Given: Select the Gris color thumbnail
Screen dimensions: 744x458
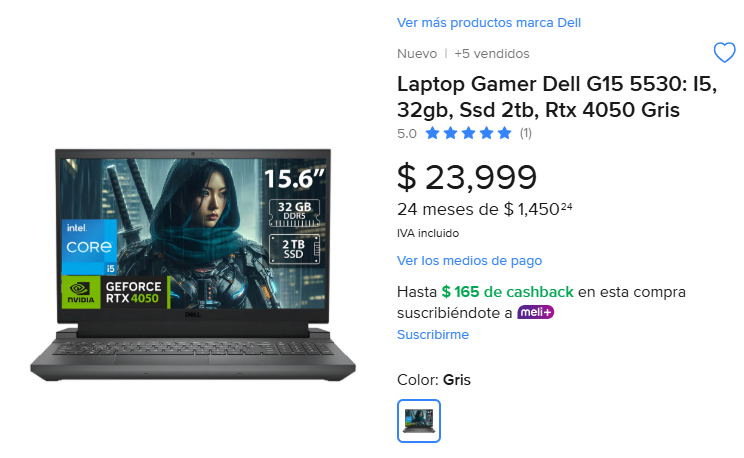Looking at the screenshot, I should pyautogui.click(x=418, y=421).
